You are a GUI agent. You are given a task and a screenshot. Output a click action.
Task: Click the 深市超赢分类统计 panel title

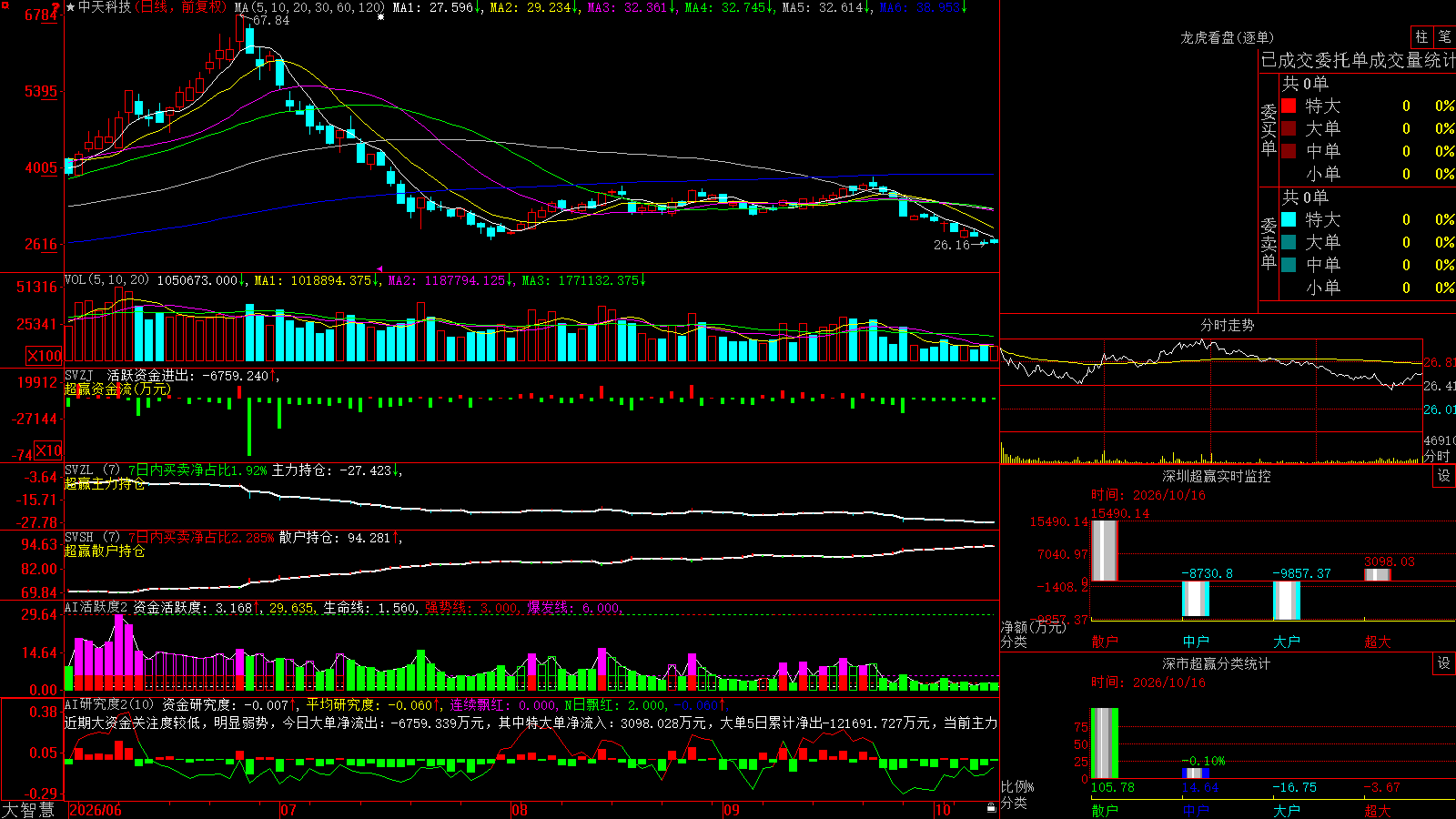click(1216, 663)
